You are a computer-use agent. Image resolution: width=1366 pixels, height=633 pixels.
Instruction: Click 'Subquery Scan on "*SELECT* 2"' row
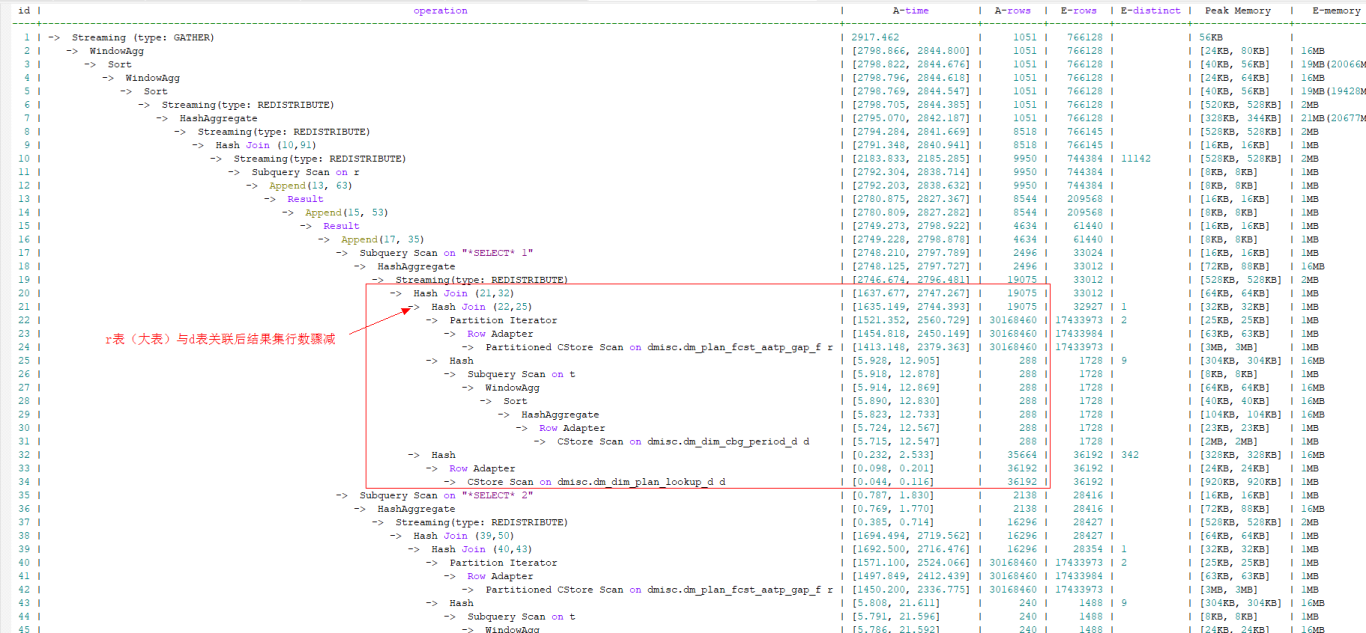pos(446,496)
